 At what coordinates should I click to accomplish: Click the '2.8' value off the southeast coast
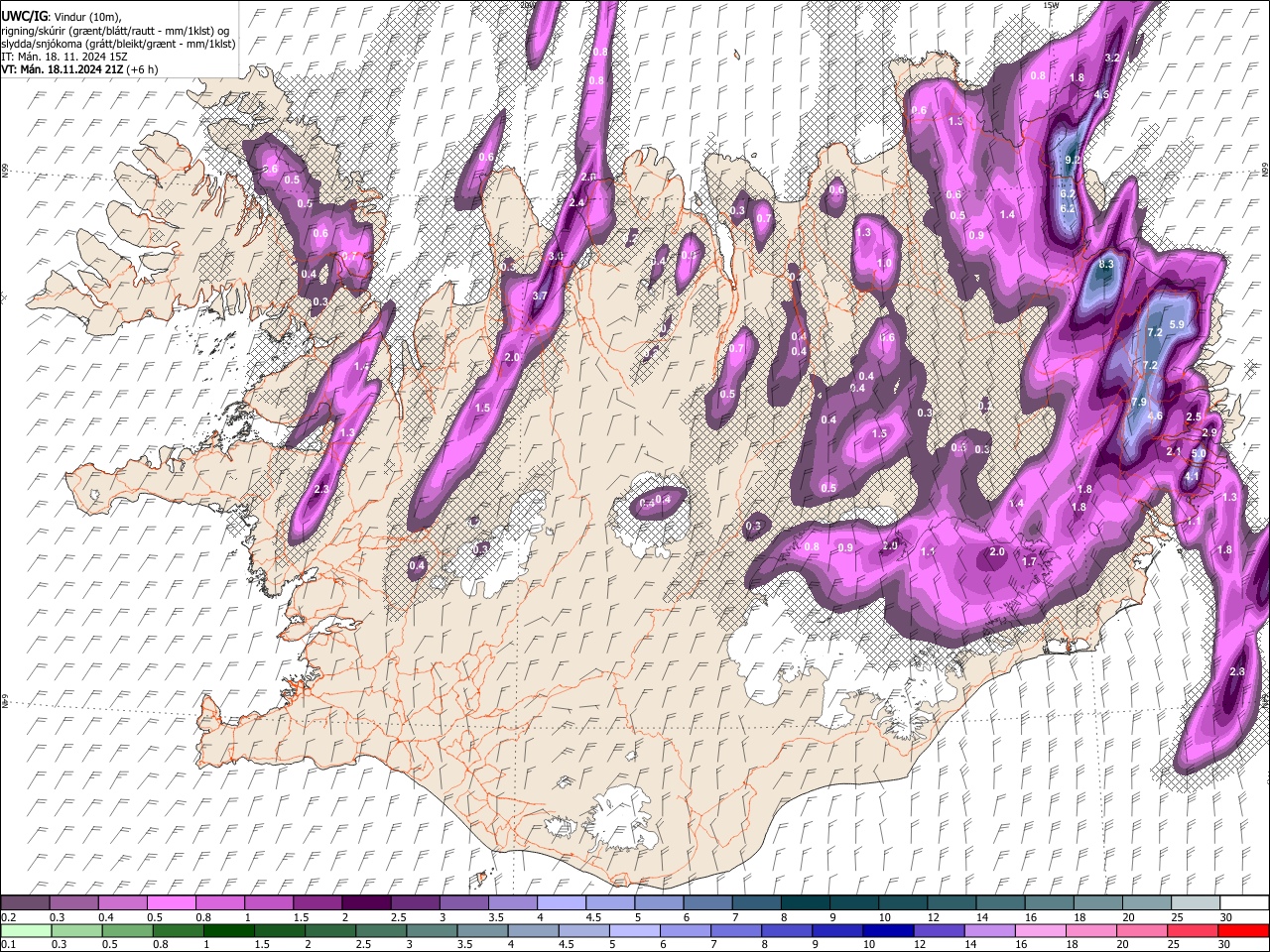pos(1237,672)
